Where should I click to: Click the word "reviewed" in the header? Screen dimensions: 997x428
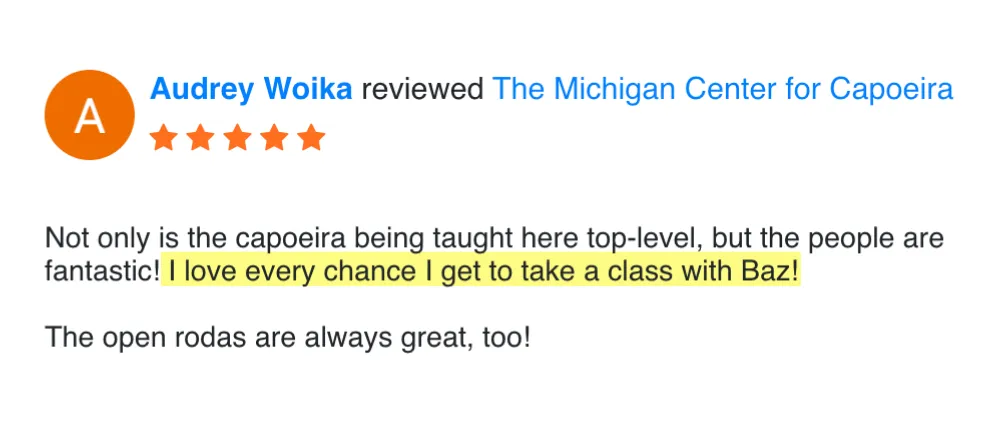coord(422,89)
